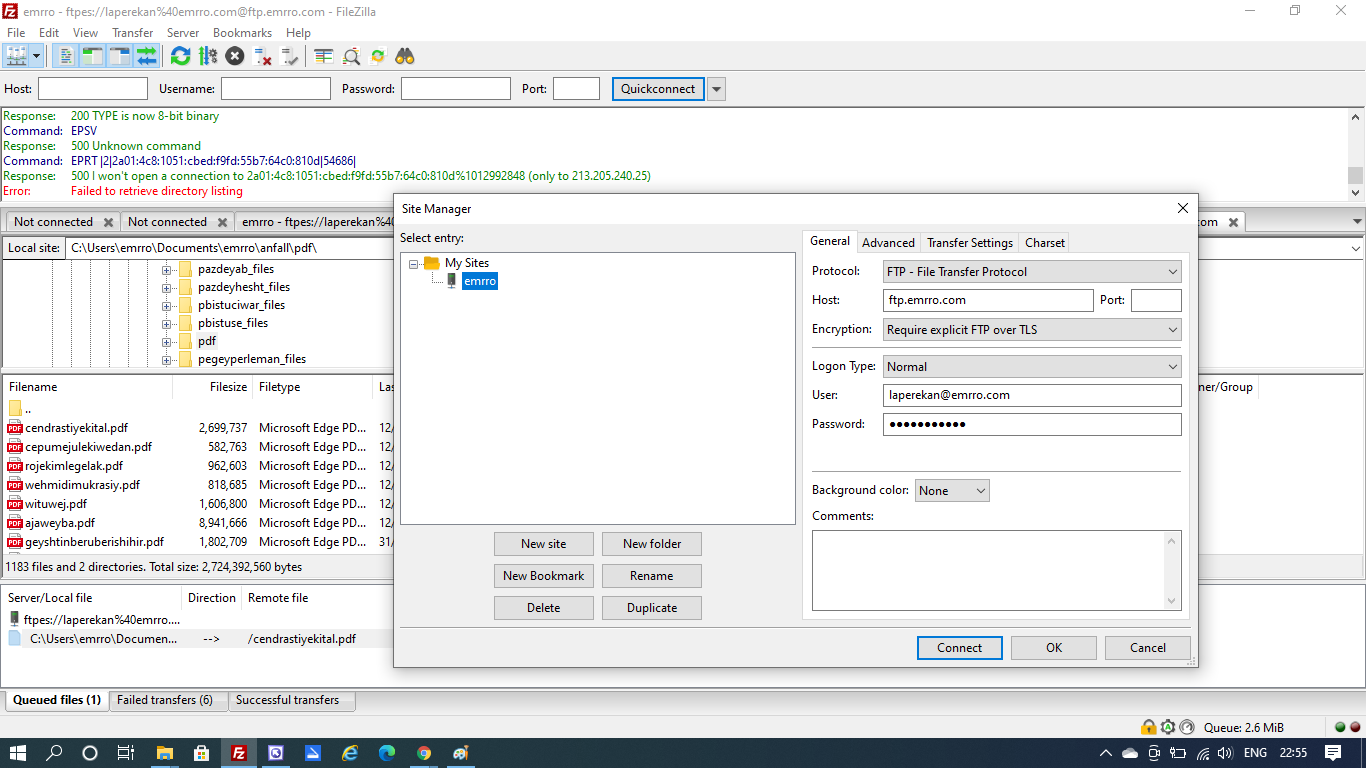The image size is (1366, 768).
Task: Refresh file and folder lists
Action: coord(180,56)
